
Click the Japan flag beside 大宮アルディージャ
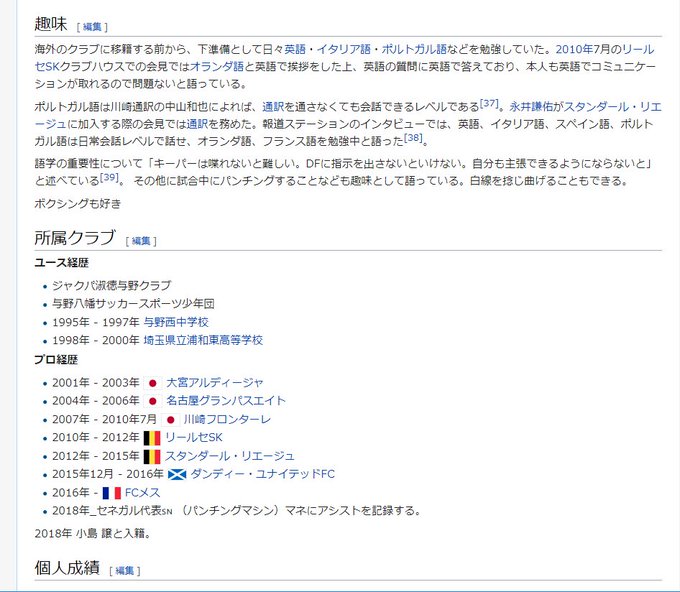click(x=152, y=383)
